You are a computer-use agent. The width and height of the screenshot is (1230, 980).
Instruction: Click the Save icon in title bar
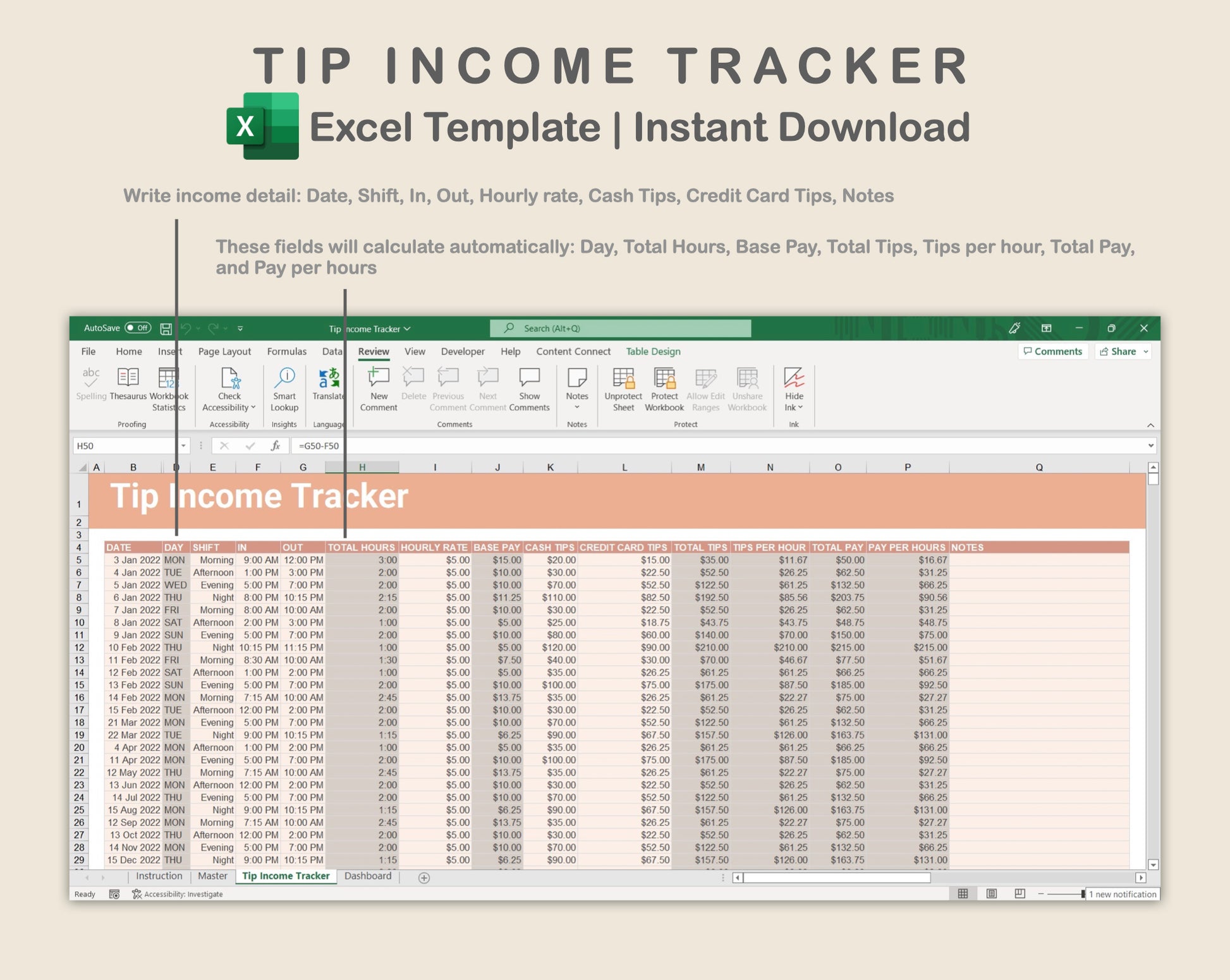166,329
